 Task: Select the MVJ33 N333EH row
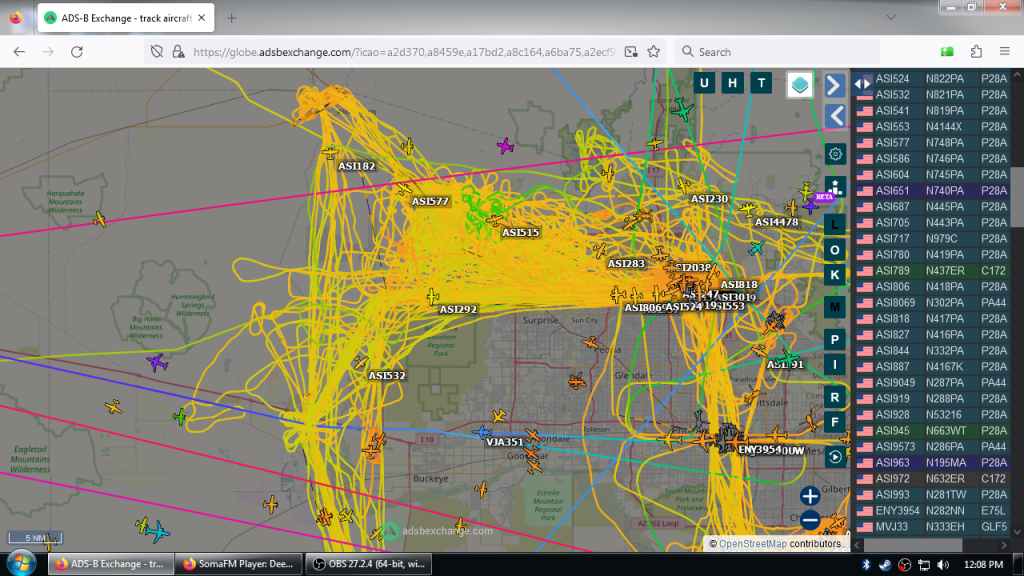click(x=933, y=526)
